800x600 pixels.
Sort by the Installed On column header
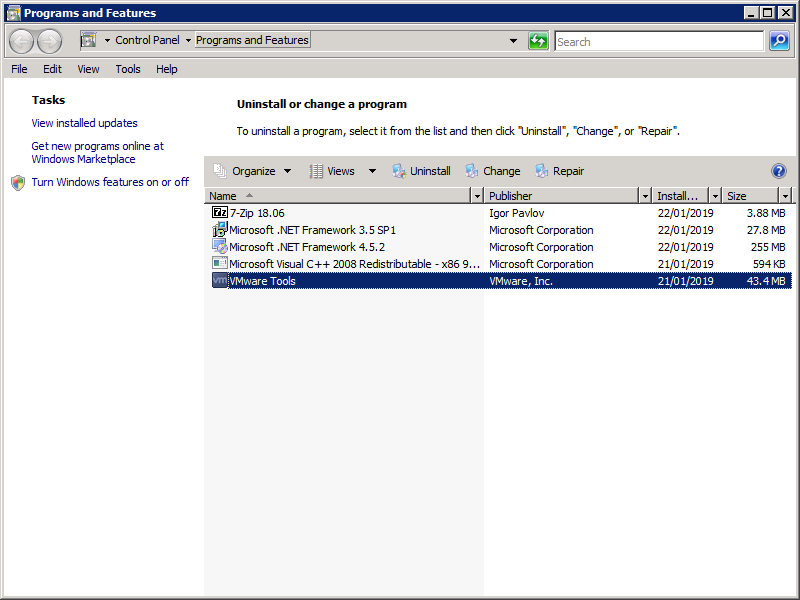[x=681, y=195]
